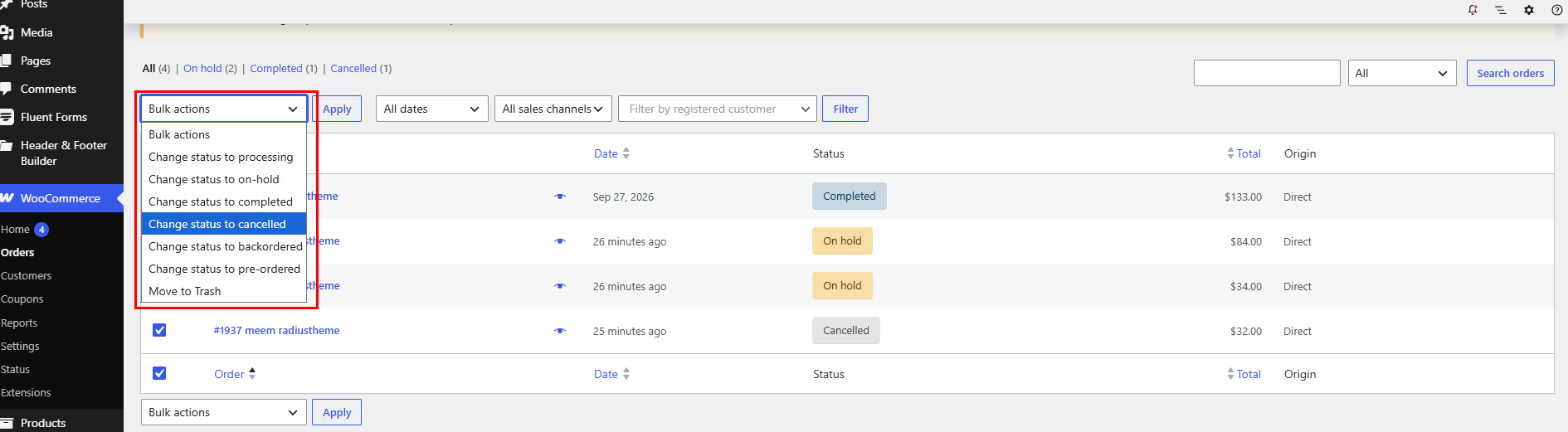Sort by Order arrows in table footer
Viewport: 1568px width, 432px height.
pyautogui.click(x=252, y=374)
